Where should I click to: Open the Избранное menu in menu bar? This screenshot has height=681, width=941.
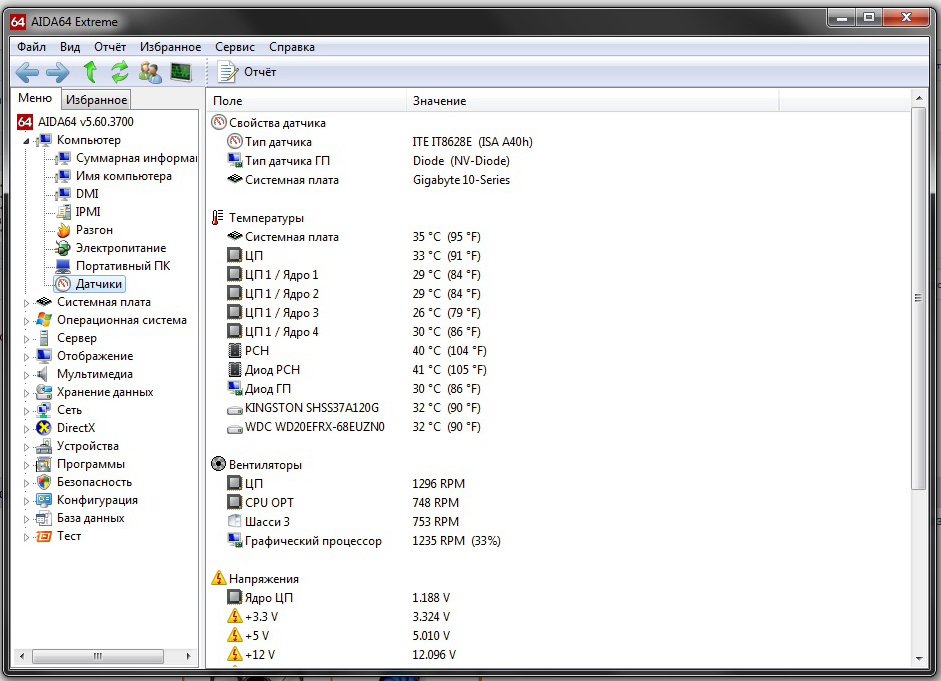click(170, 47)
